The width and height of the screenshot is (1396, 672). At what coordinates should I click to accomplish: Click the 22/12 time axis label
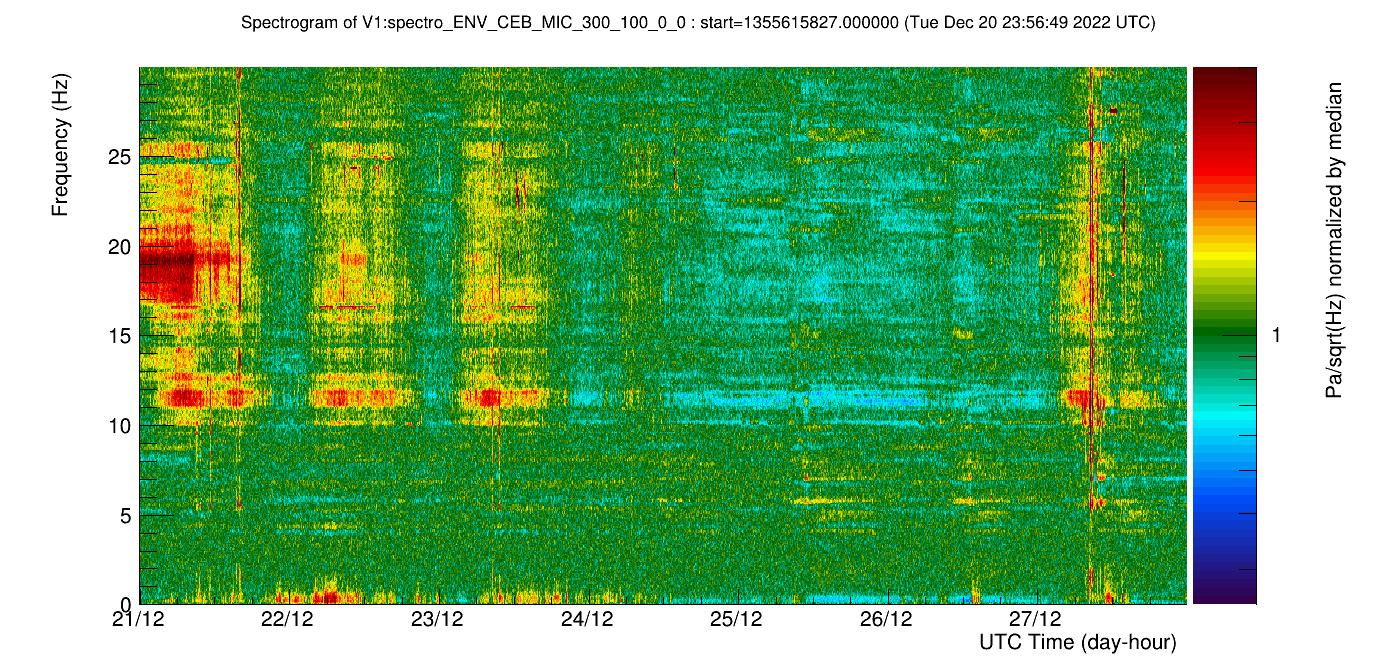288,619
